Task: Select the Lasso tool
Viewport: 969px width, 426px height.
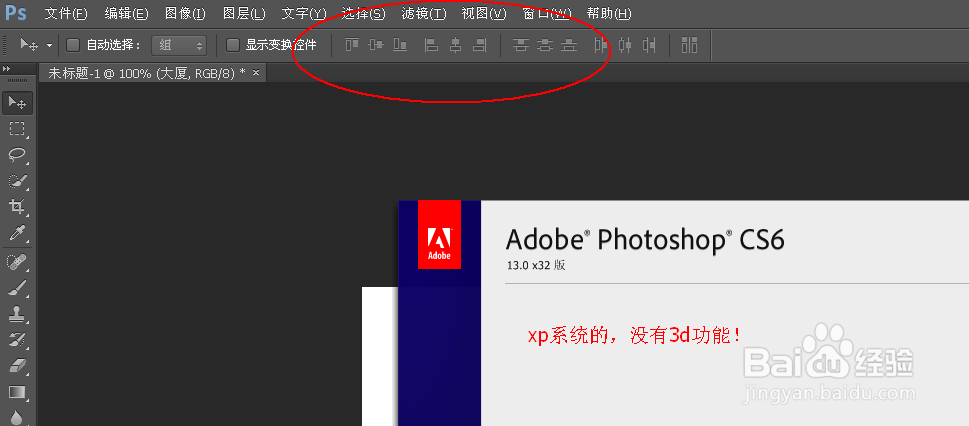Action: point(17,155)
